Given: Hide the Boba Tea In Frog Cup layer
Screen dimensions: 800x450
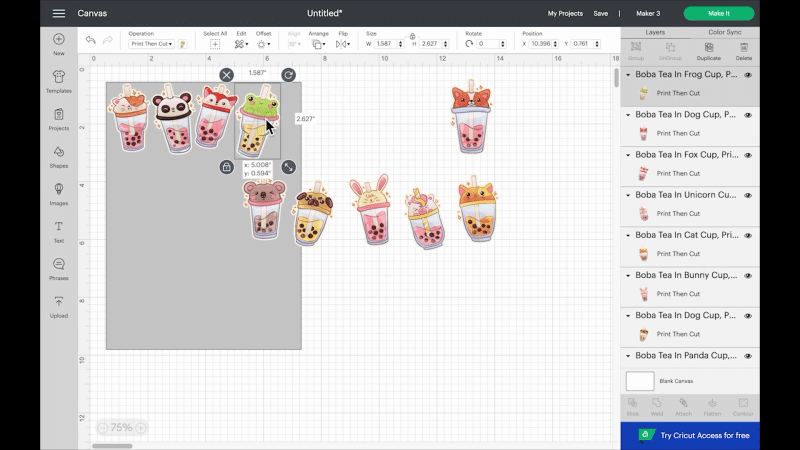Looking at the screenshot, I should 748,75.
